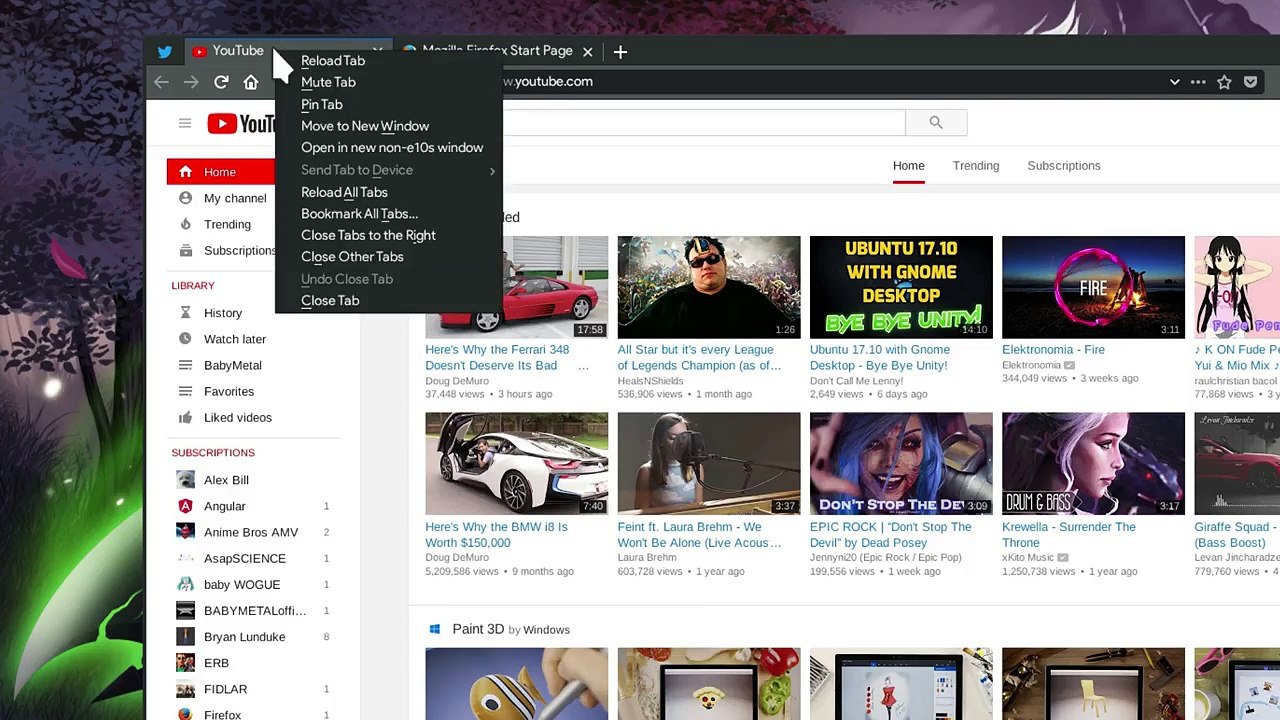Open the page actions three-dot menu
1280x720 pixels.
(1200, 82)
